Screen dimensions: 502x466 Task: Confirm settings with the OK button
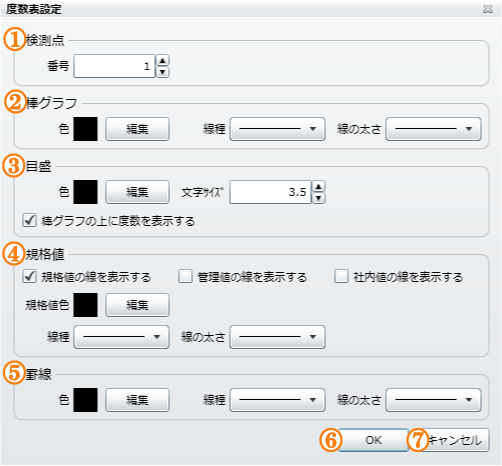(374, 440)
